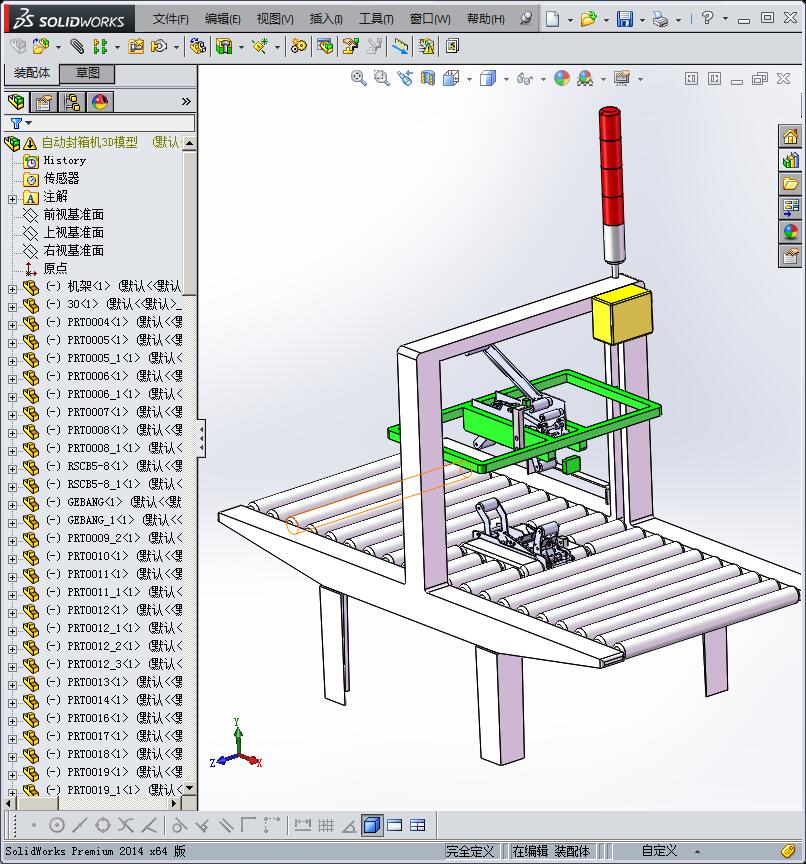Viewport: 806px width, 864px height.
Task: Open the 帮助(H) menu
Action: coord(485,19)
